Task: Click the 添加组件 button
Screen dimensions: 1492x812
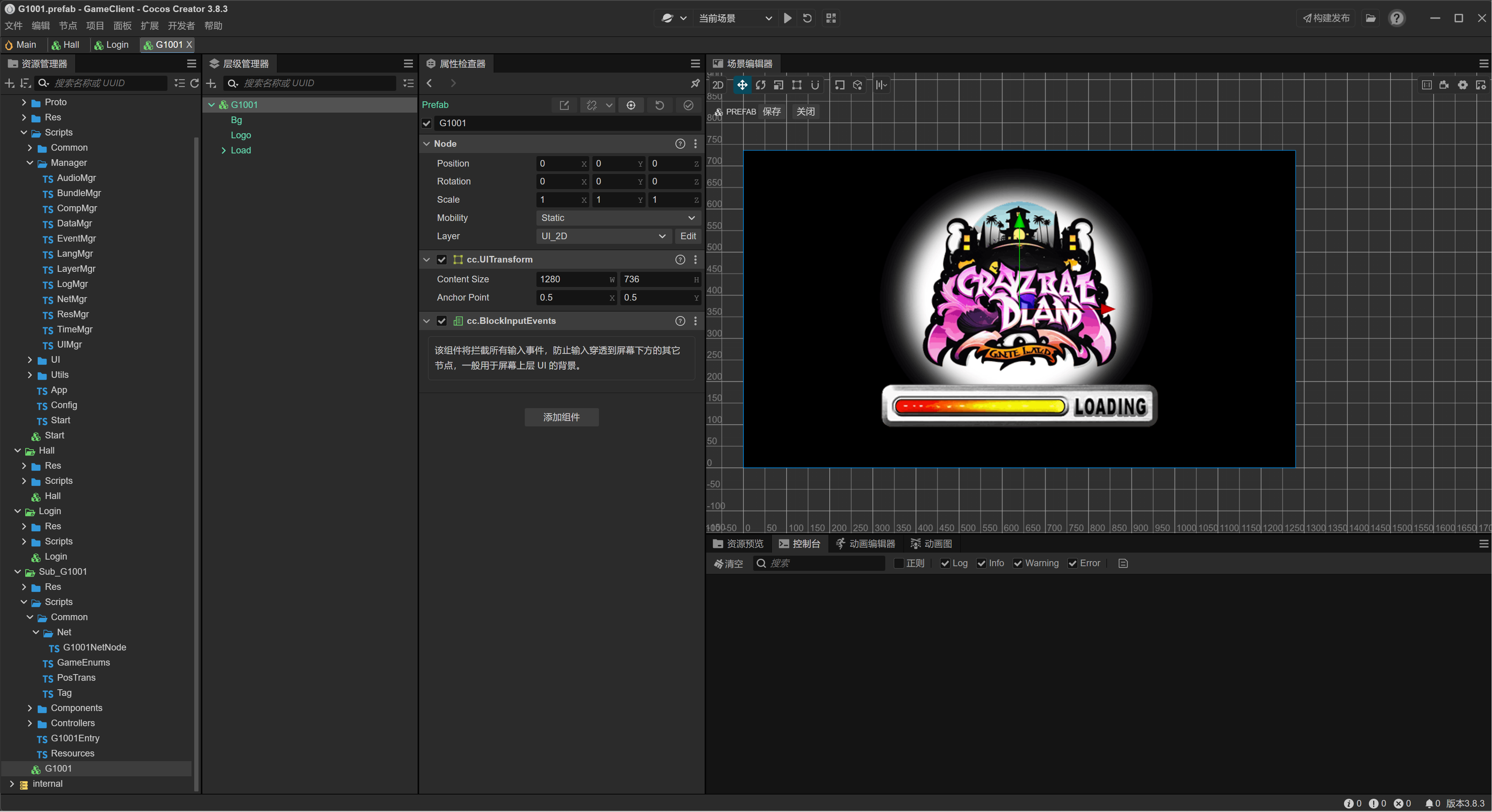Action: pos(561,417)
